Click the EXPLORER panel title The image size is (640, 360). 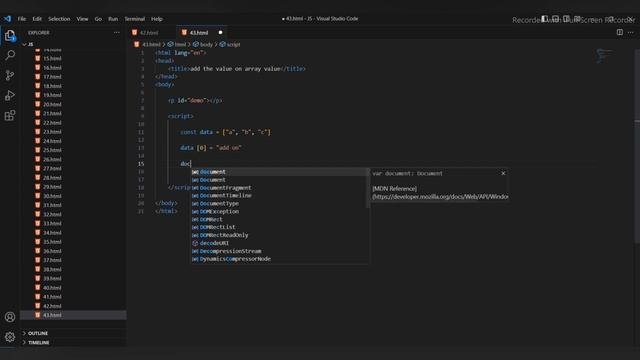point(39,33)
